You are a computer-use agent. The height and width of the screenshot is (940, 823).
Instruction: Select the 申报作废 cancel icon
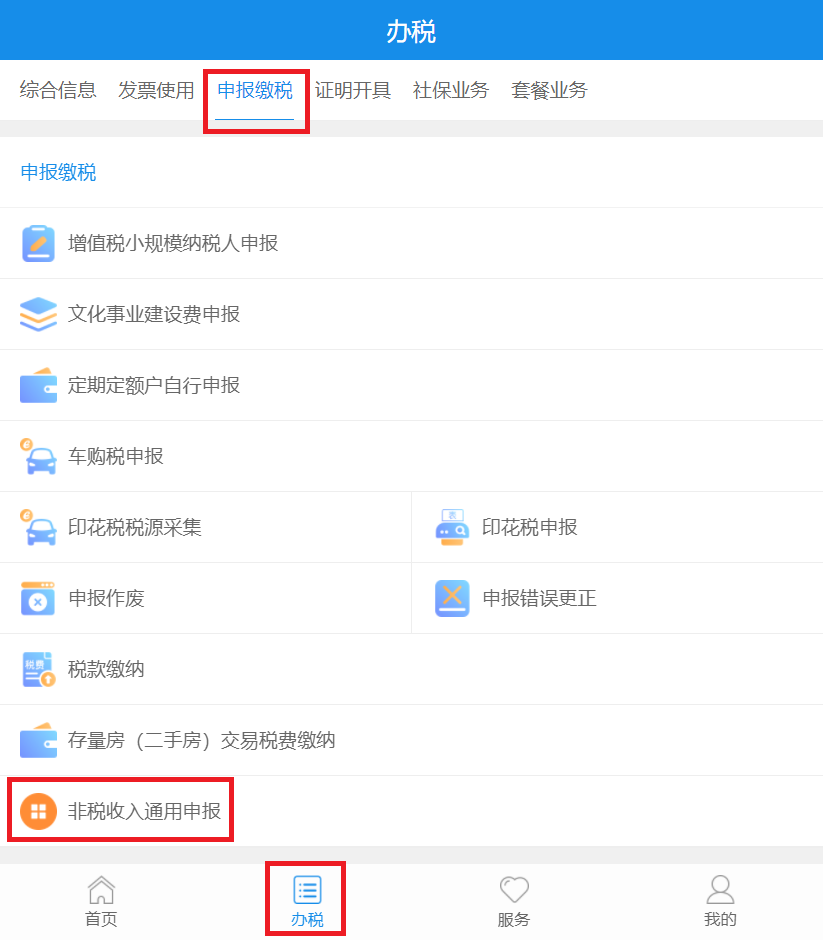tap(38, 598)
